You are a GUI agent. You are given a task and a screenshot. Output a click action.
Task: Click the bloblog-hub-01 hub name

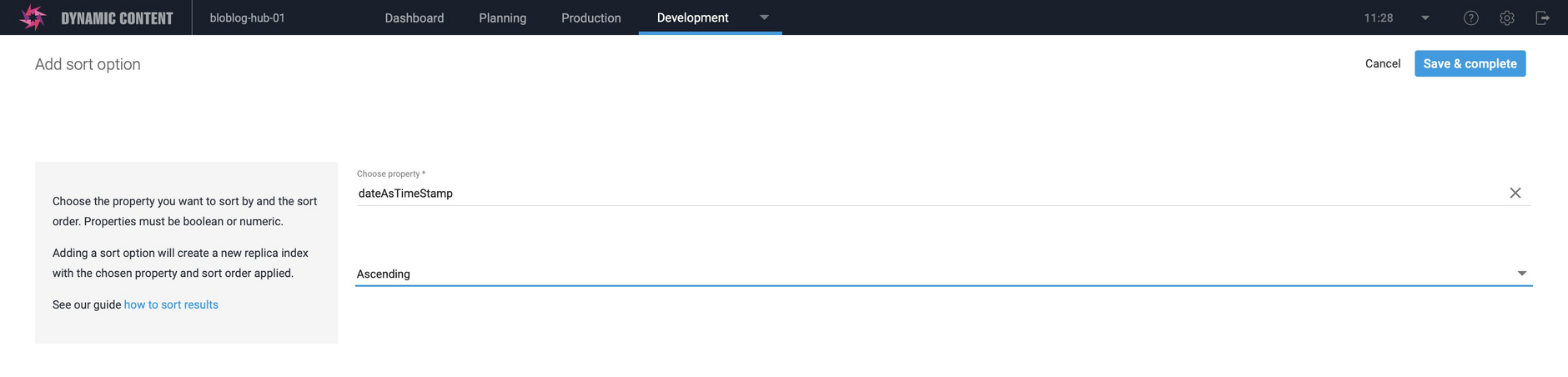247,18
